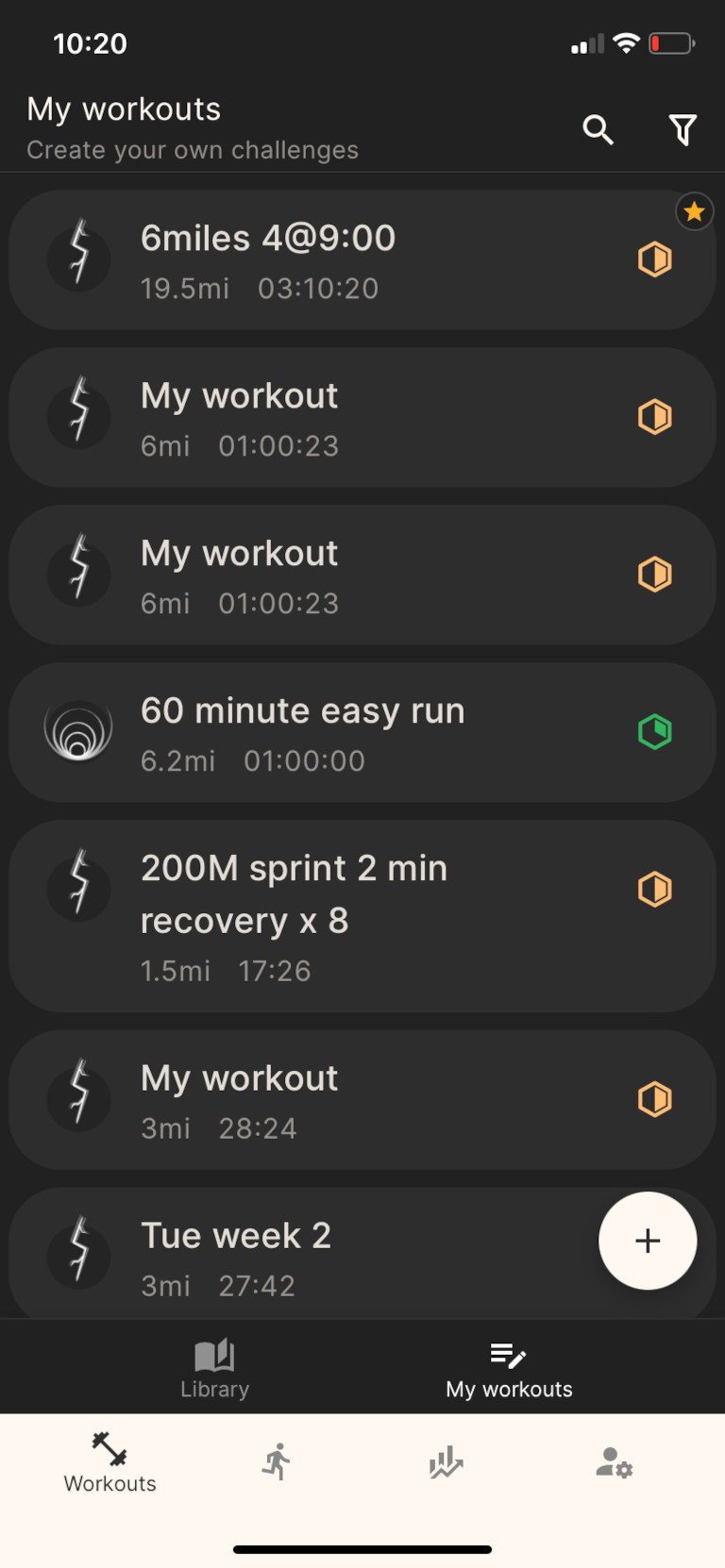Viewport: 725px width, 1568px height.
Task: Select the My workouts tab
Action: click(509, 1368)
